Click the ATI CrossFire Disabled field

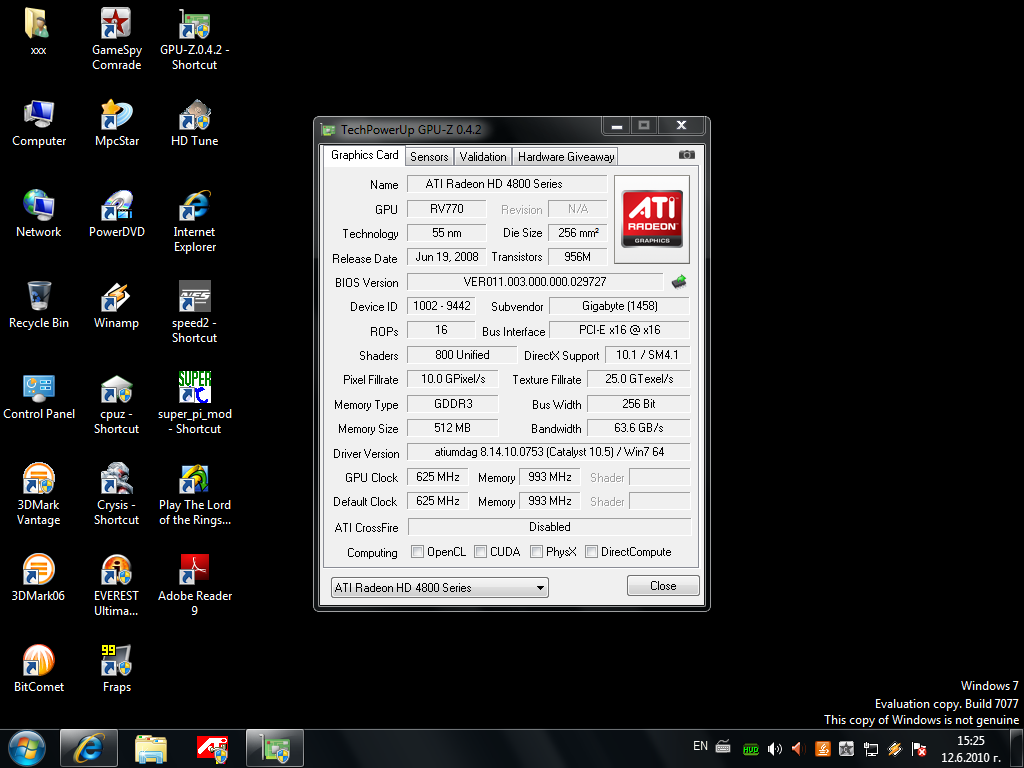549,526
